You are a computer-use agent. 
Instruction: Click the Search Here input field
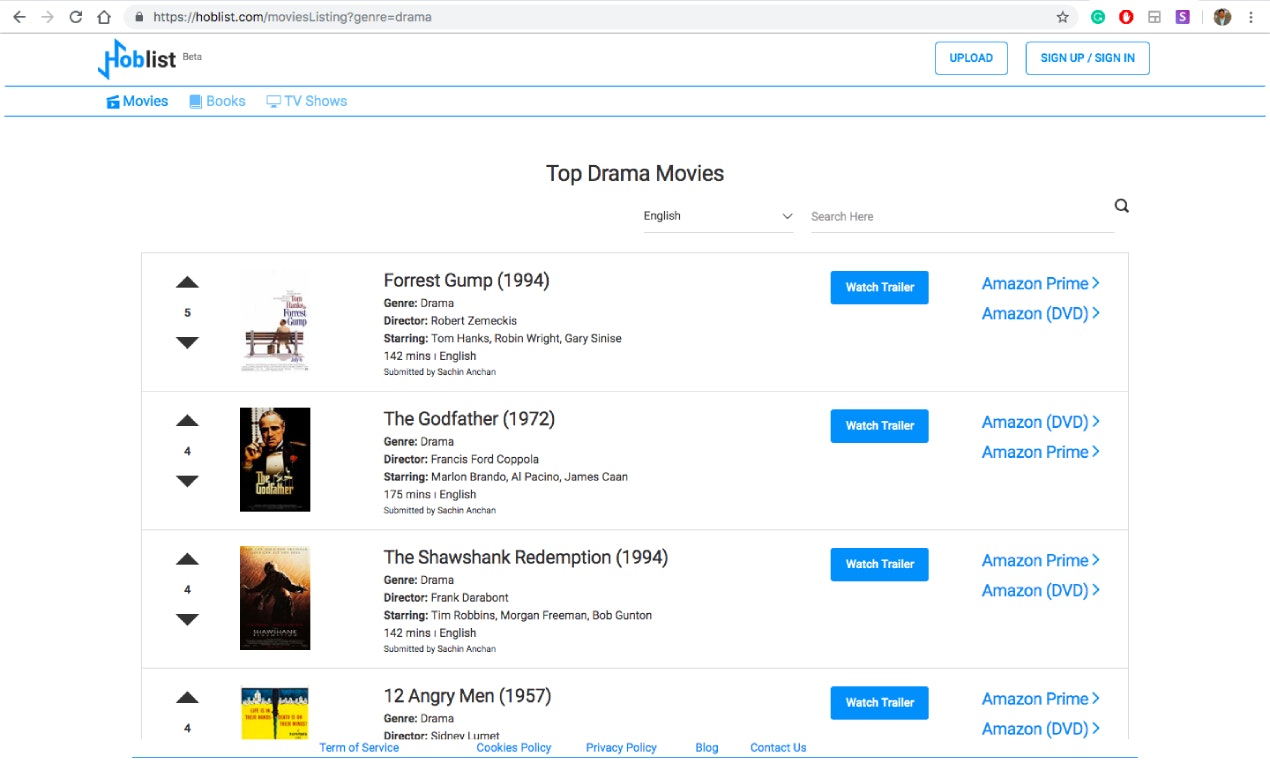coord(960,216)
